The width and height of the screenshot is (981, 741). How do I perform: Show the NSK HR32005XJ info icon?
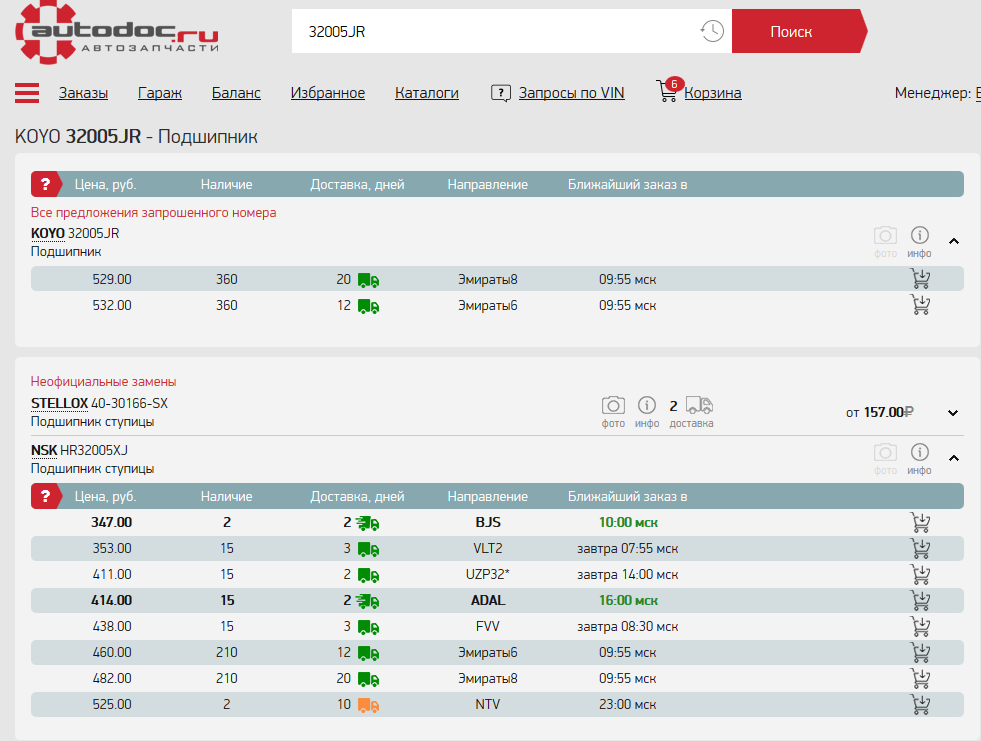pyautogui.click(x=920, y=452)
